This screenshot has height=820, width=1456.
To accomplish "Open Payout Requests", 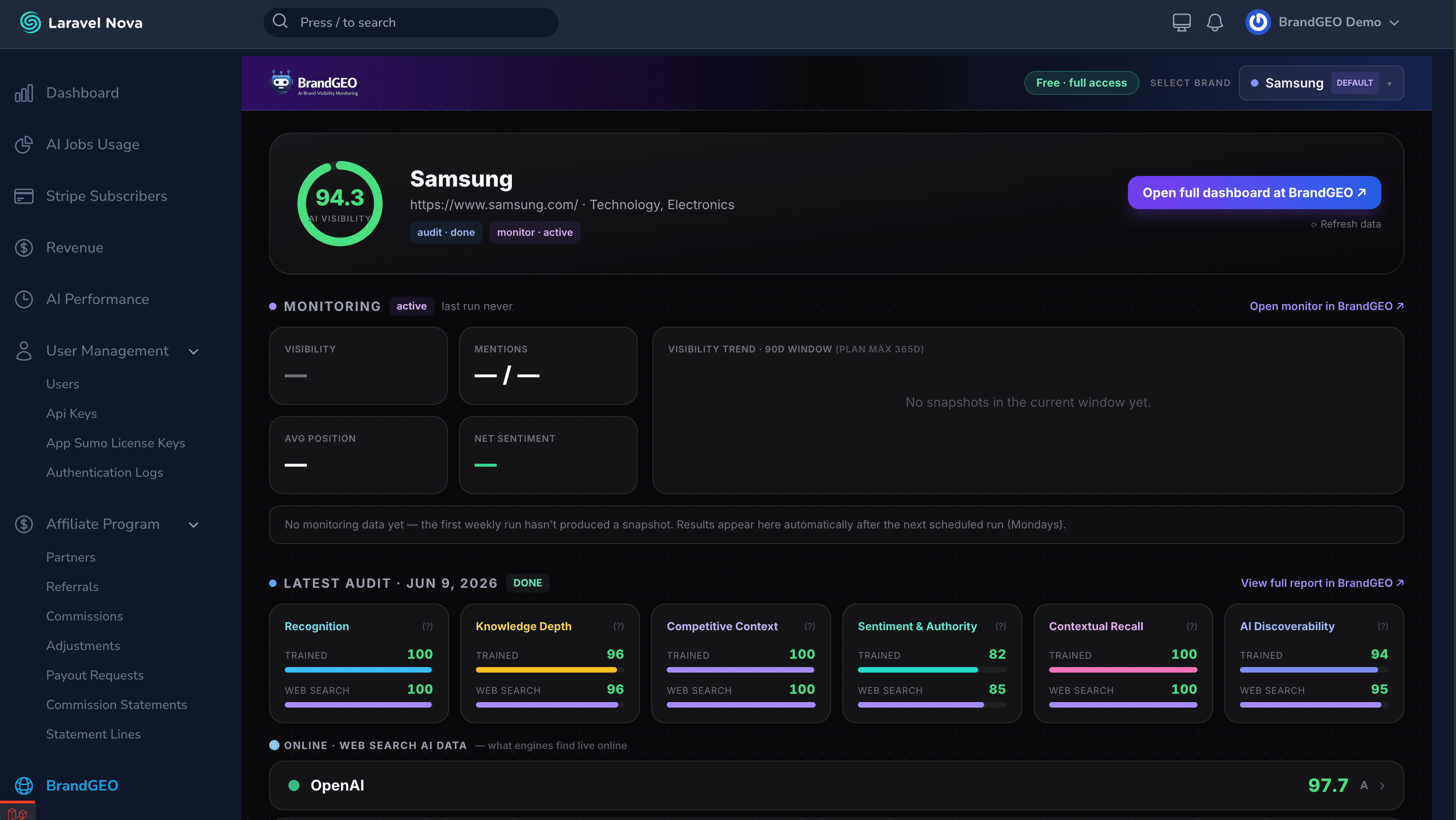I will (x=95, y=675).
